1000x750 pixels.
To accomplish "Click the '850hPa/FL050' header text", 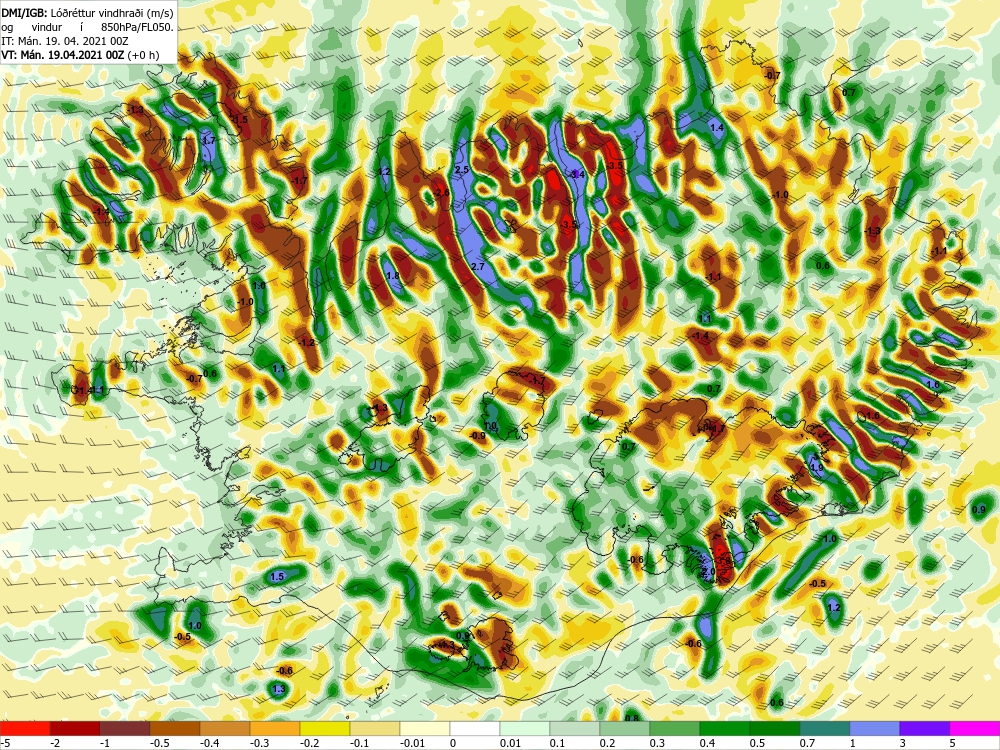I will click(137, 27).
